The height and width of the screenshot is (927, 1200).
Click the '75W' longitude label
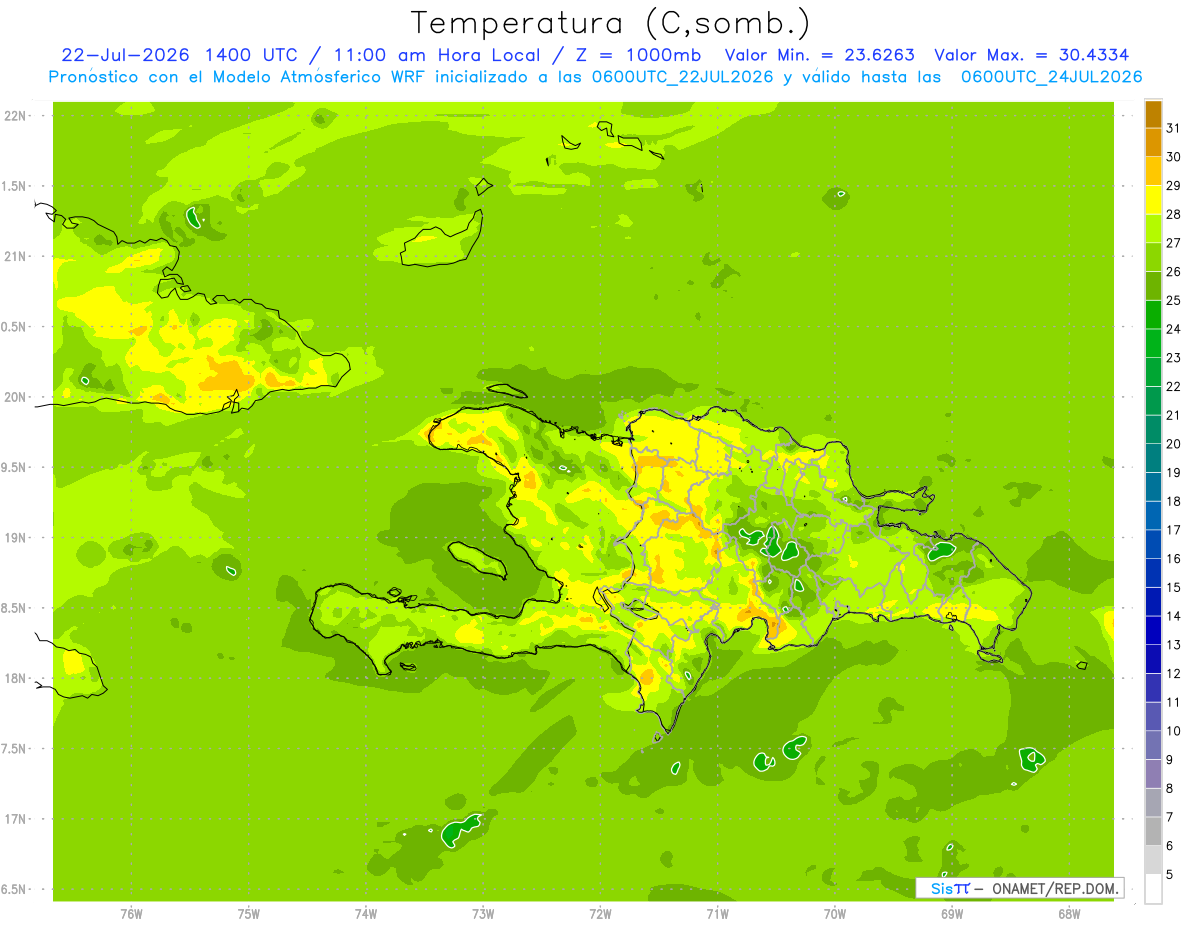(x=248, y=914)
